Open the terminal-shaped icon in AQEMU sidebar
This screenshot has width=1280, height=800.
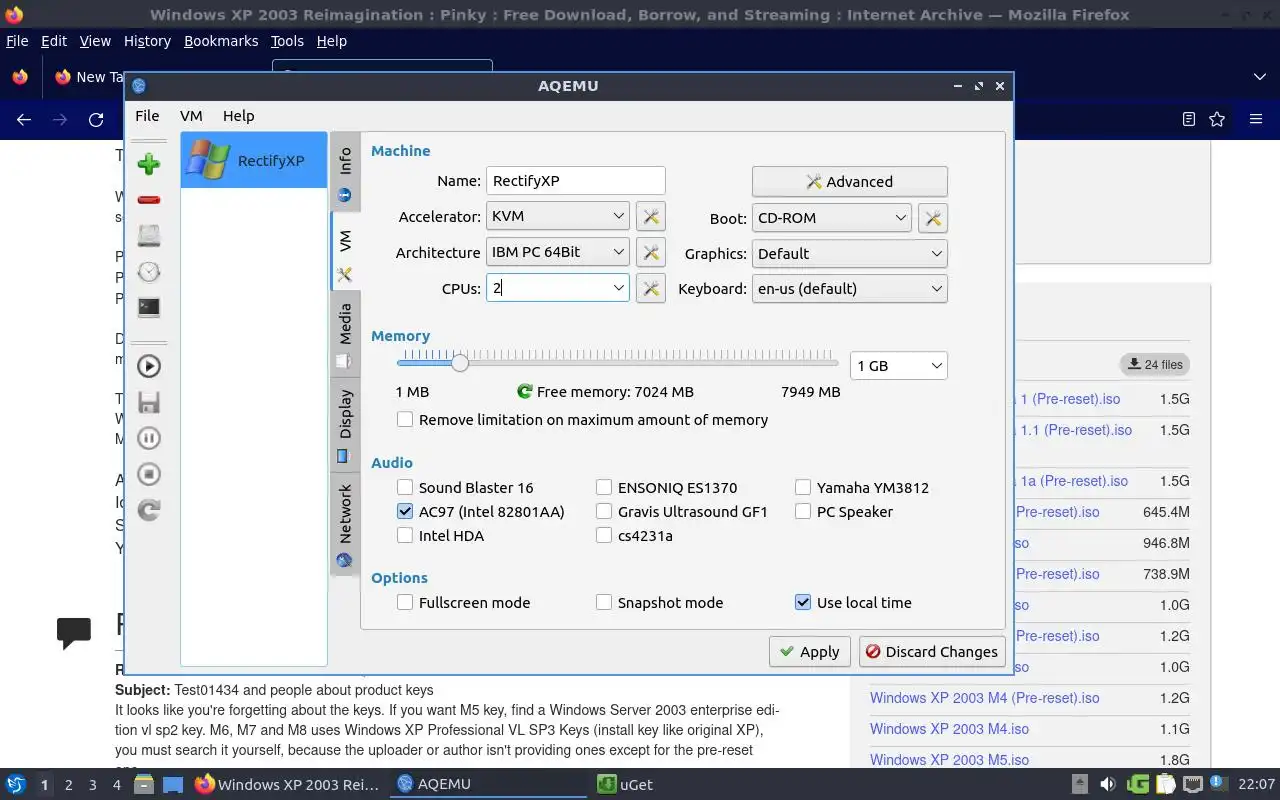(149, 308)
